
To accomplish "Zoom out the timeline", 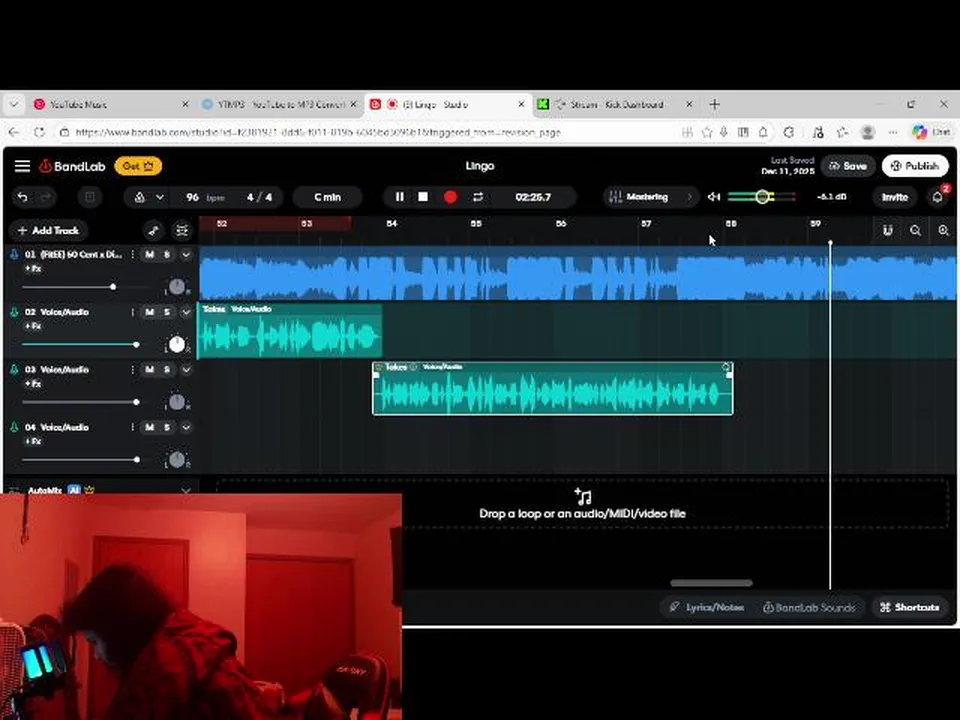I will 915,230.
